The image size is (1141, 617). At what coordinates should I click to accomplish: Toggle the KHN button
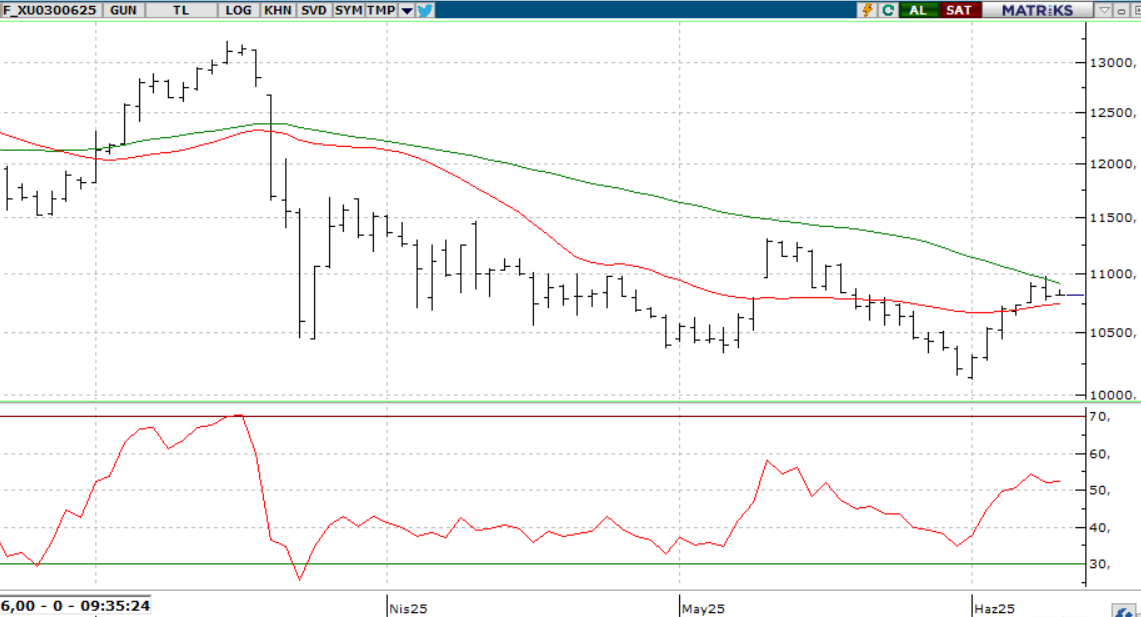coord(277,10)
